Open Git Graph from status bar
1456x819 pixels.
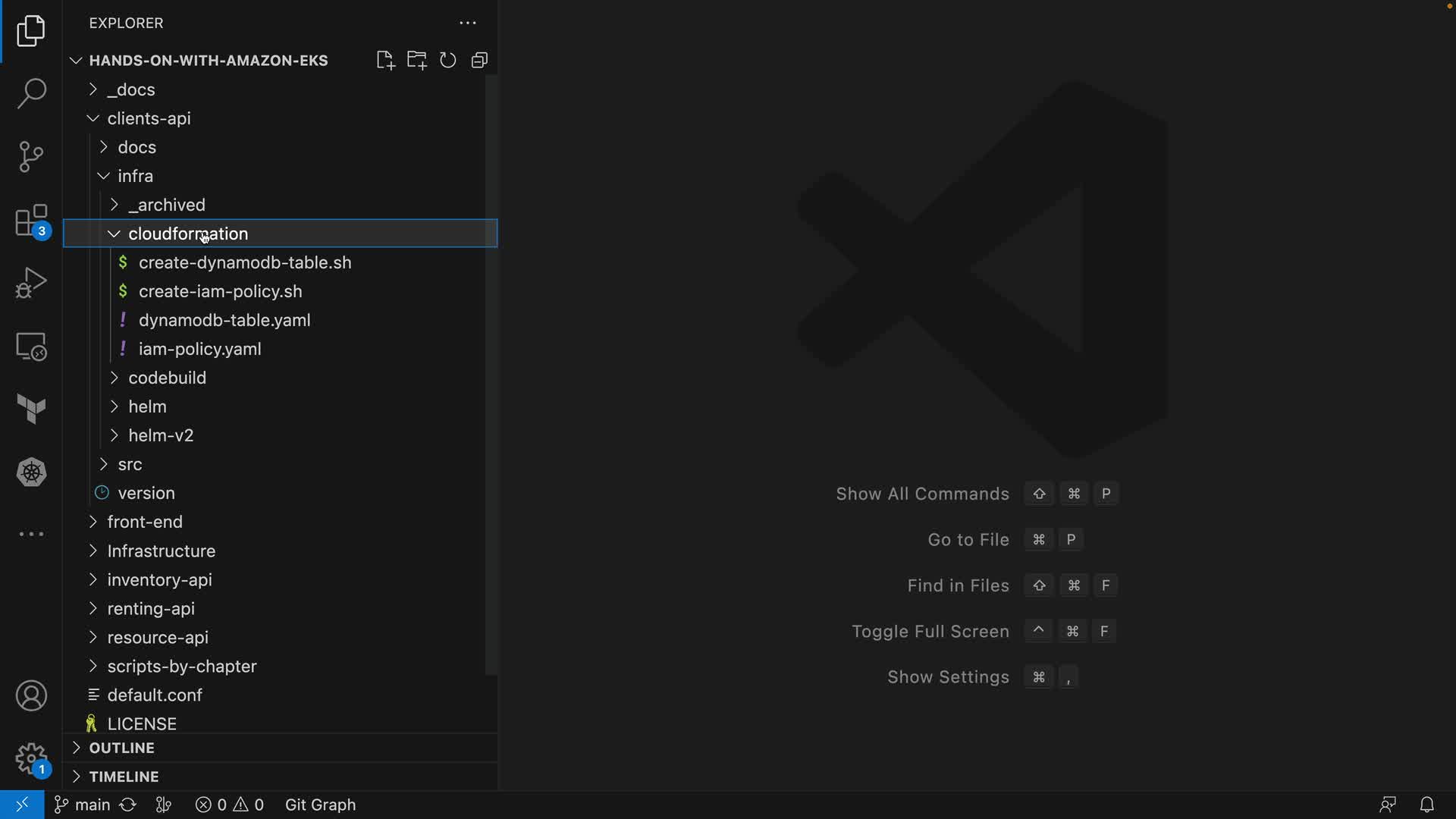click(x=320, y=805)
